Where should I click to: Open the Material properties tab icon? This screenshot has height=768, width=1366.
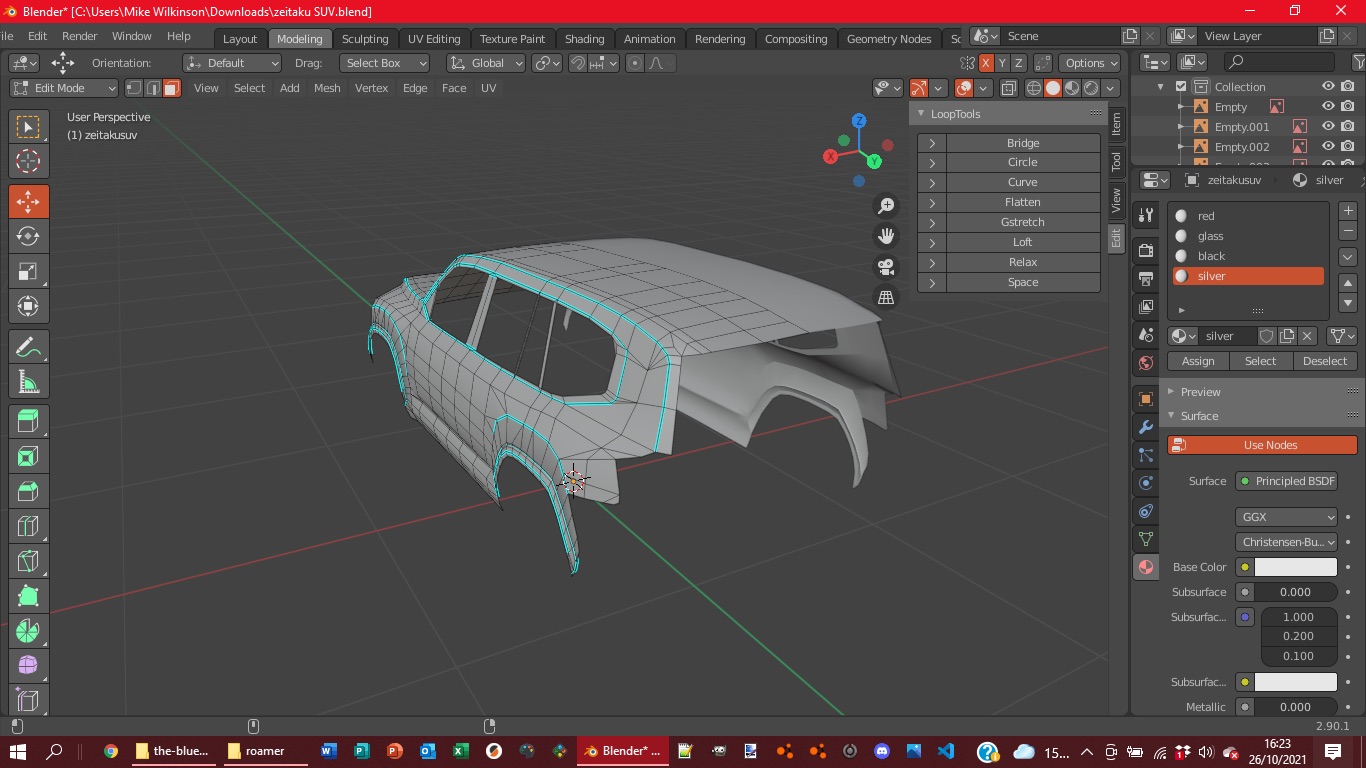(1146, 567)
